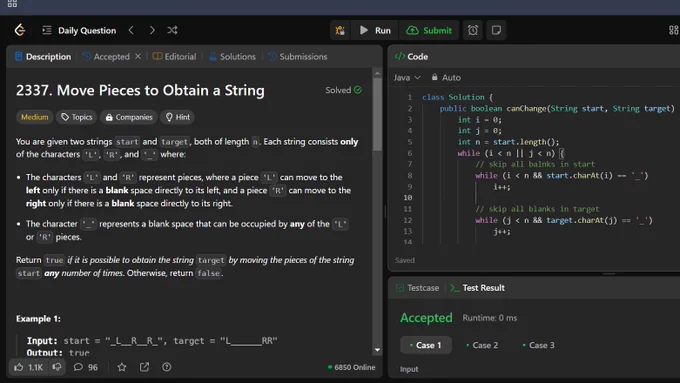
Task: Go to the previous question arrow
Action: point(131,30)
